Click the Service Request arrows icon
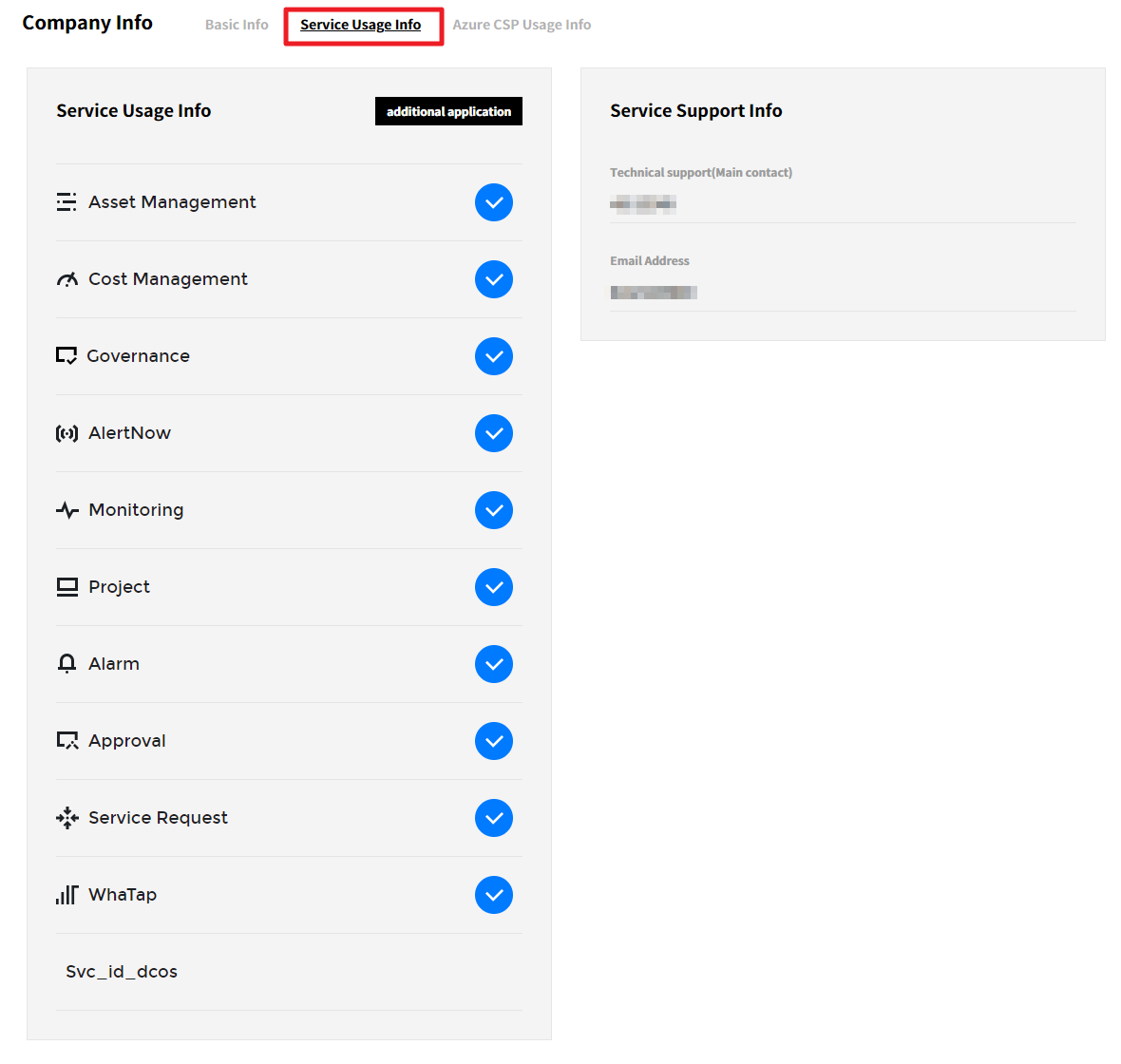1121x1064 pixels. click(x=66, y=818)
